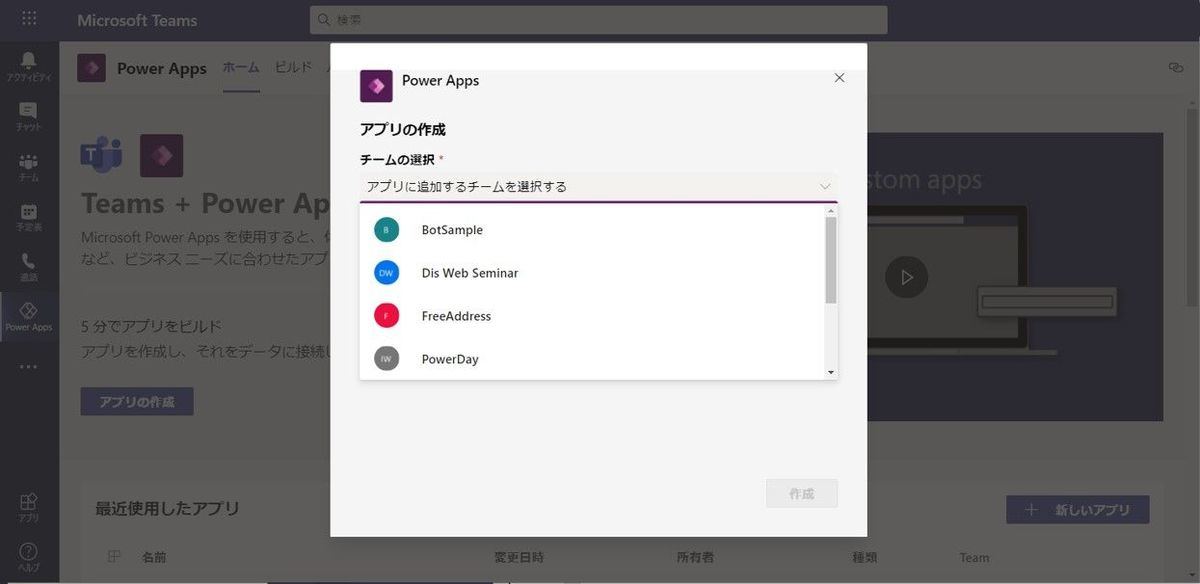The image size is (1200, 584).
Task: Sort by the 名前 column header
Action: 154,558
